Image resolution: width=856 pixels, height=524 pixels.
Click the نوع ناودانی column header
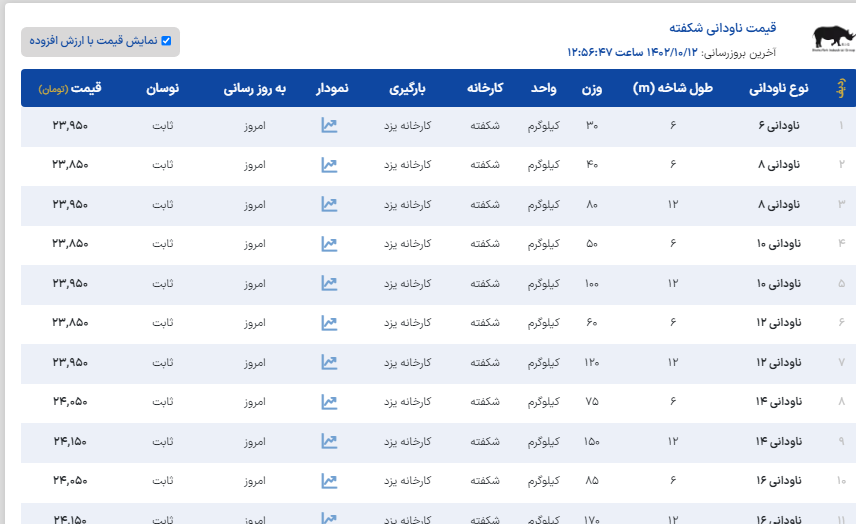[779, 88]
